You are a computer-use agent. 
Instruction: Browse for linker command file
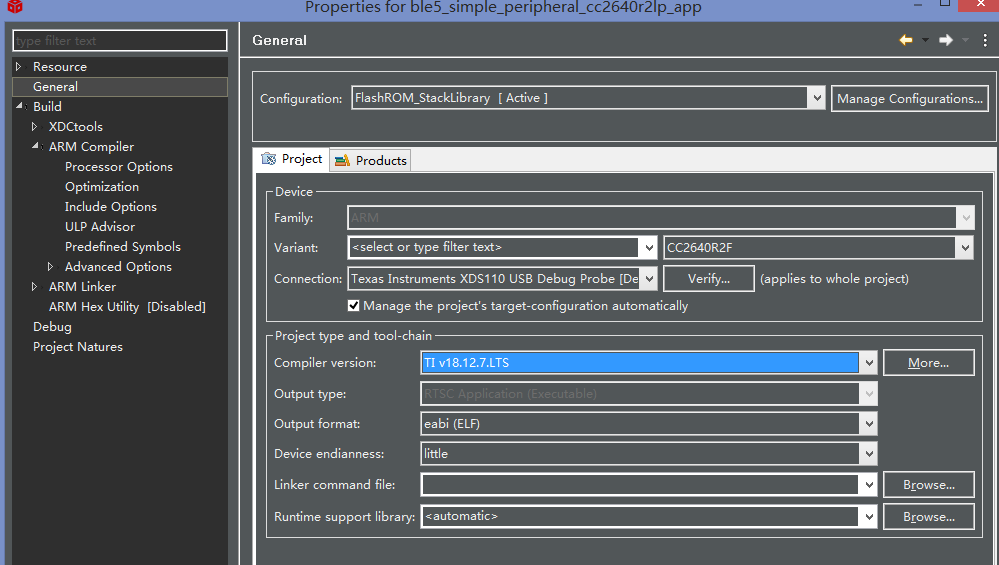tap(928, 485)
